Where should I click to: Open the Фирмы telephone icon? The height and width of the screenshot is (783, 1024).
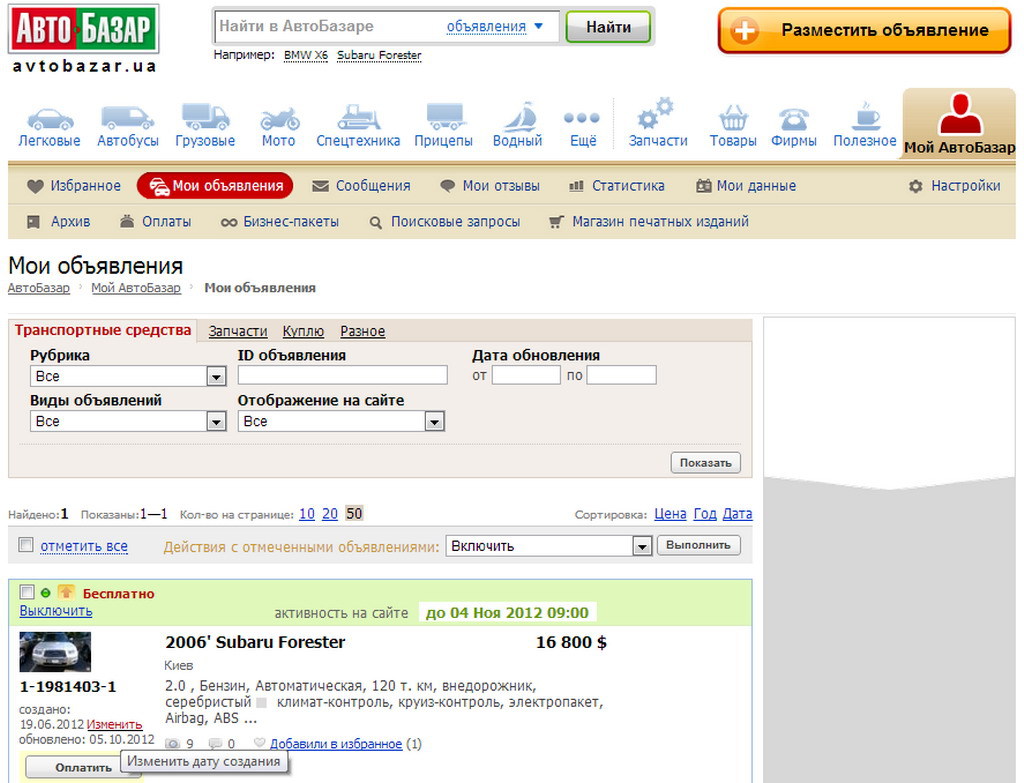tap(794, 119)
